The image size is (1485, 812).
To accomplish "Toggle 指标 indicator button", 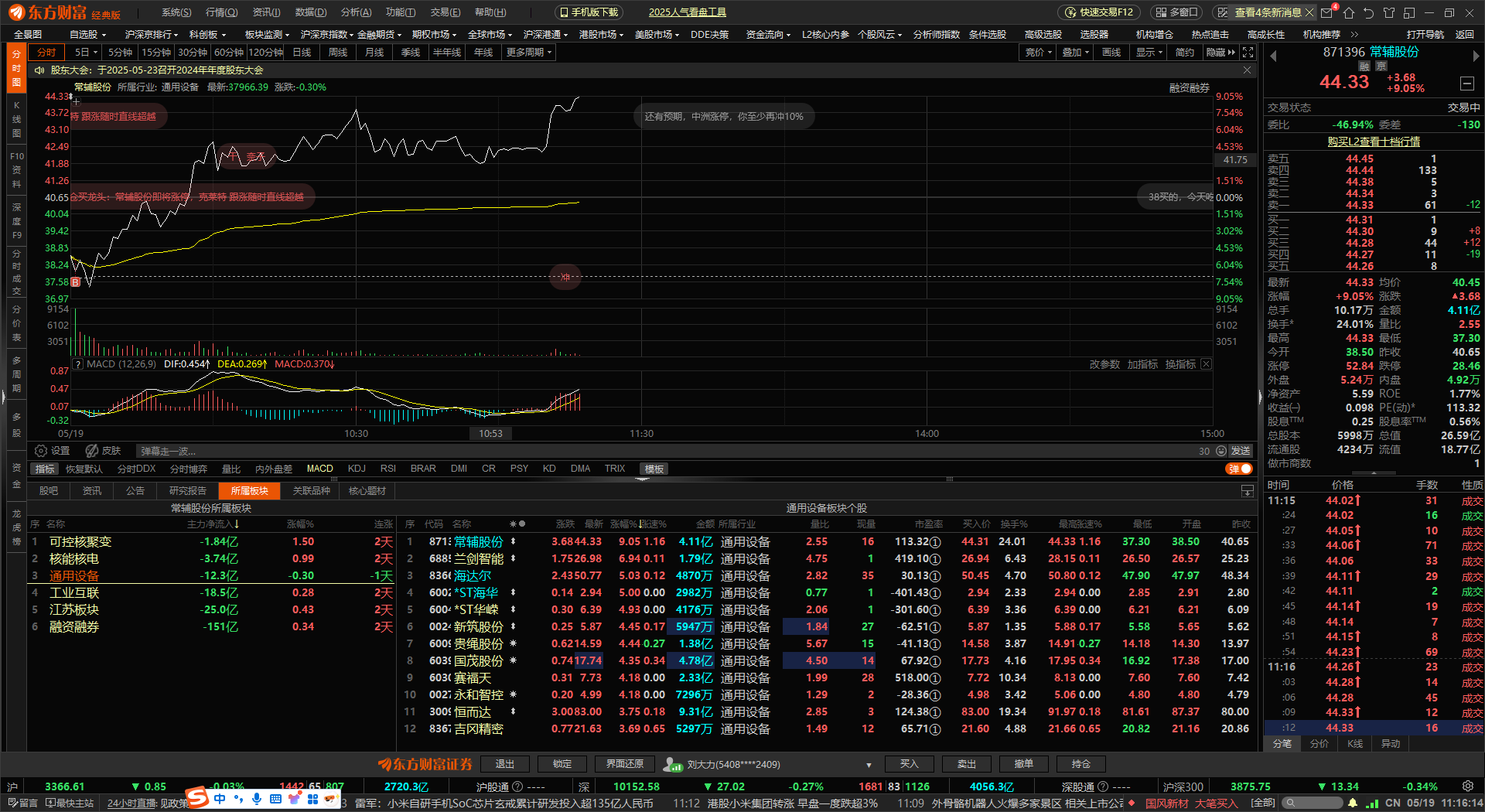I will point(45,469).
